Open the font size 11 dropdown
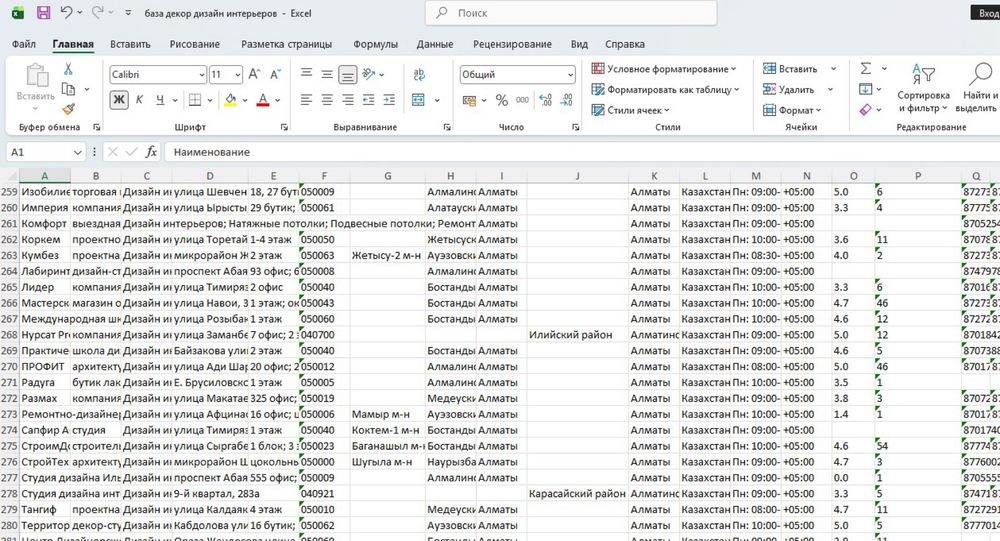This screenshot has height=541, width=1000. (x=237, y=75)
